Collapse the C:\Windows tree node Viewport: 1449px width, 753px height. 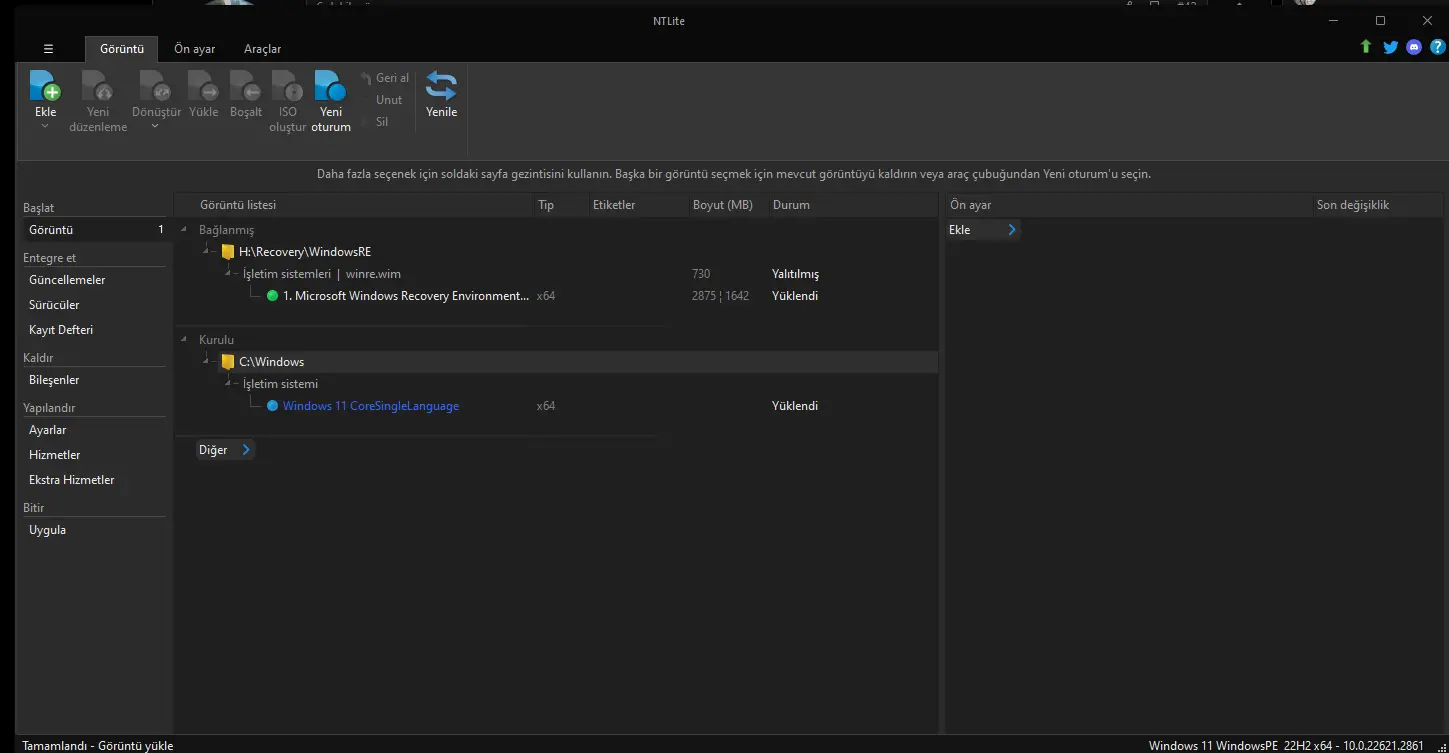206,362
